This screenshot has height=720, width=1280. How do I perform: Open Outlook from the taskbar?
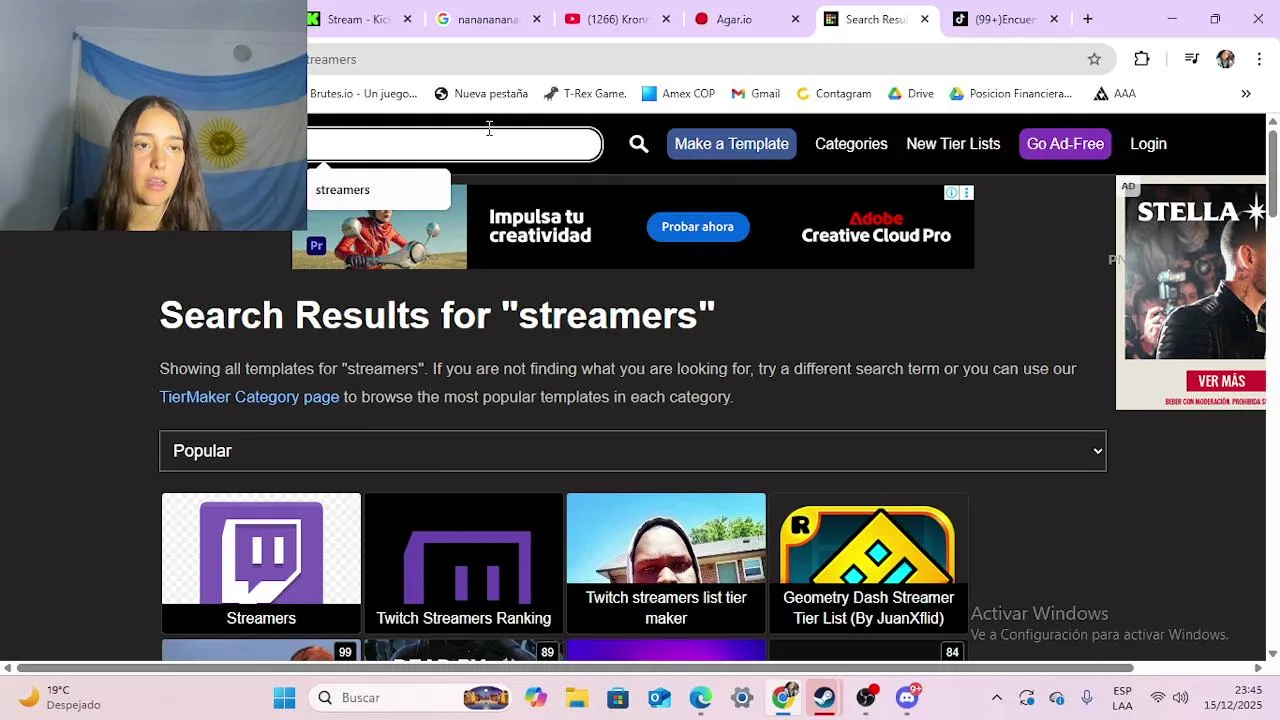659,697
